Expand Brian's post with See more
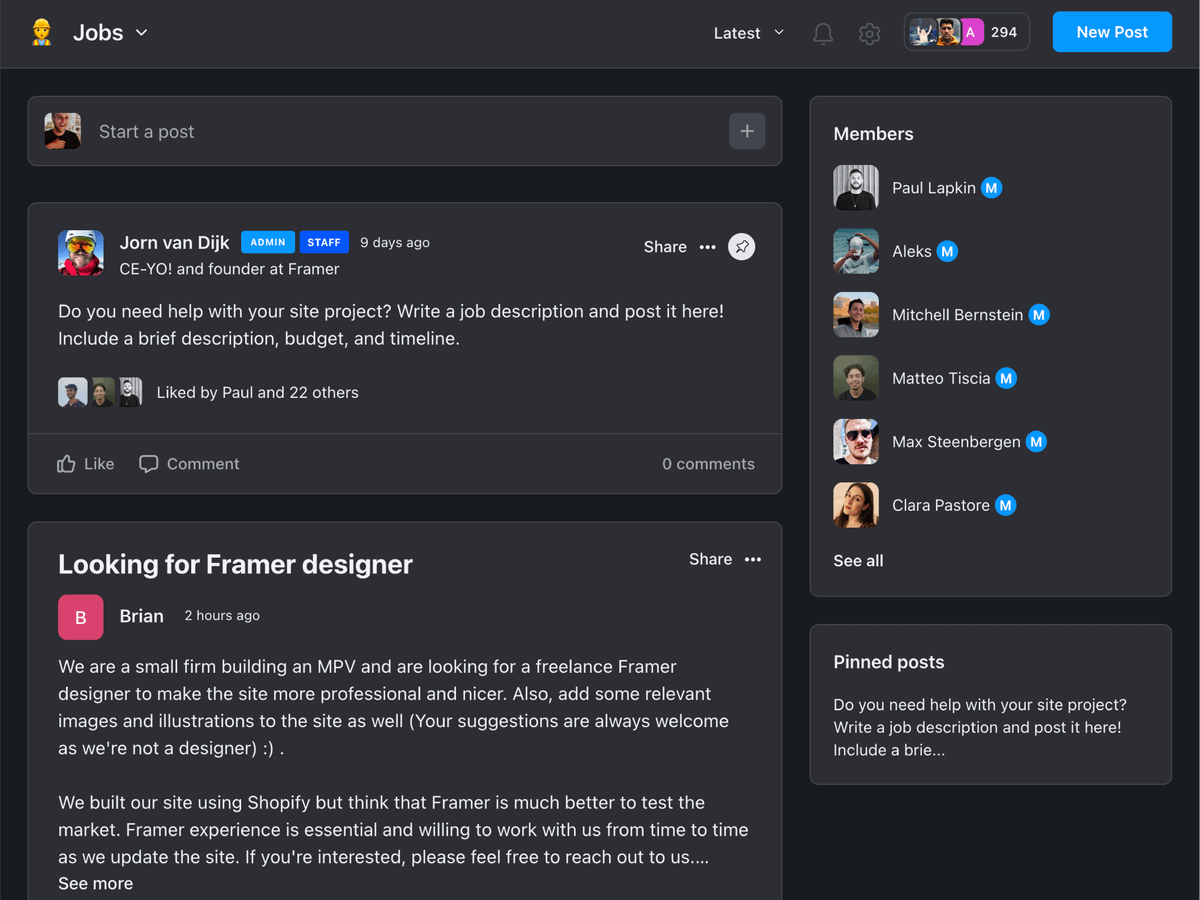The height and width of the screenshot is (900, 1200). point(95,883)
